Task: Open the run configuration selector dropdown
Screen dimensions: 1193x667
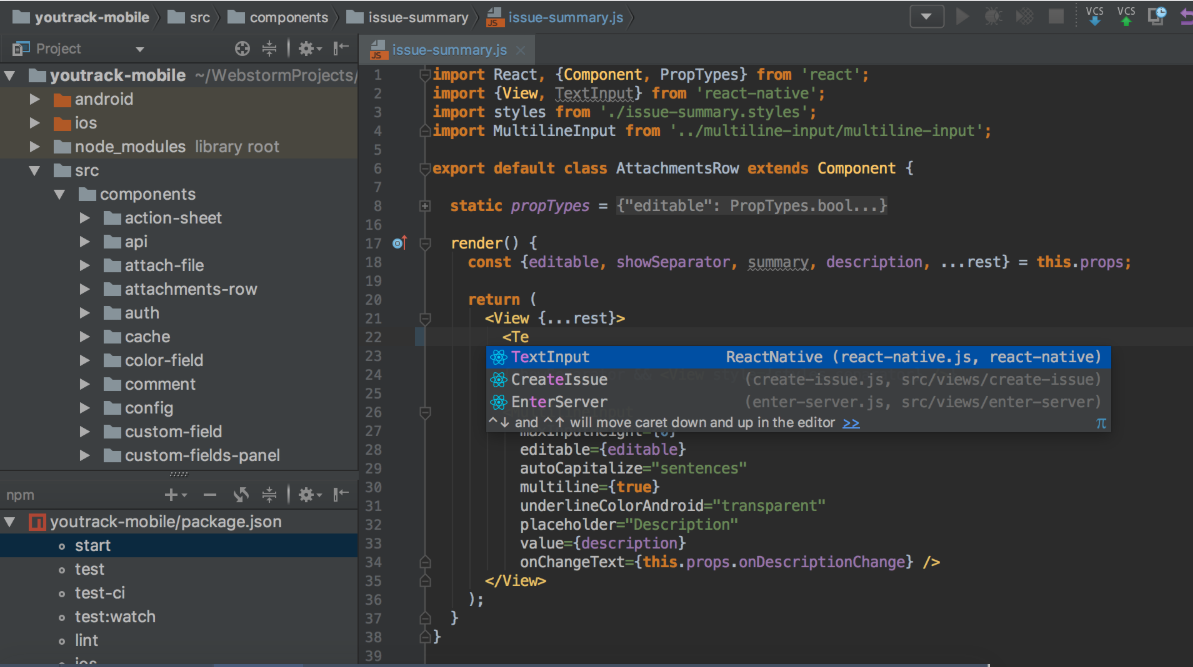Action: [927, 16]
